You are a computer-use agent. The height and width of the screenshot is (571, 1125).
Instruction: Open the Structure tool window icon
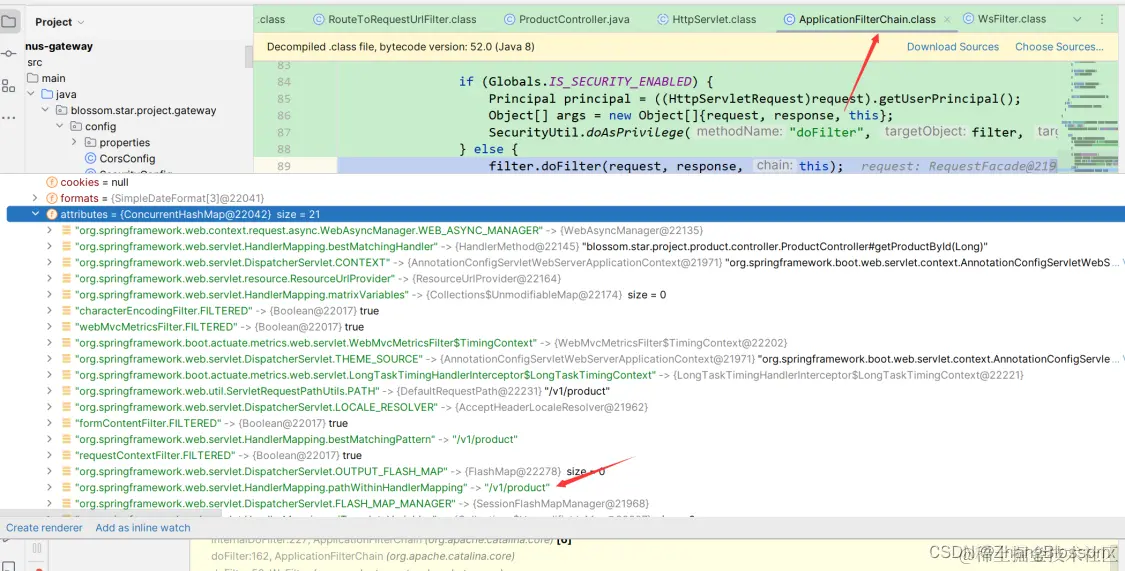click(x=9, y=85)
